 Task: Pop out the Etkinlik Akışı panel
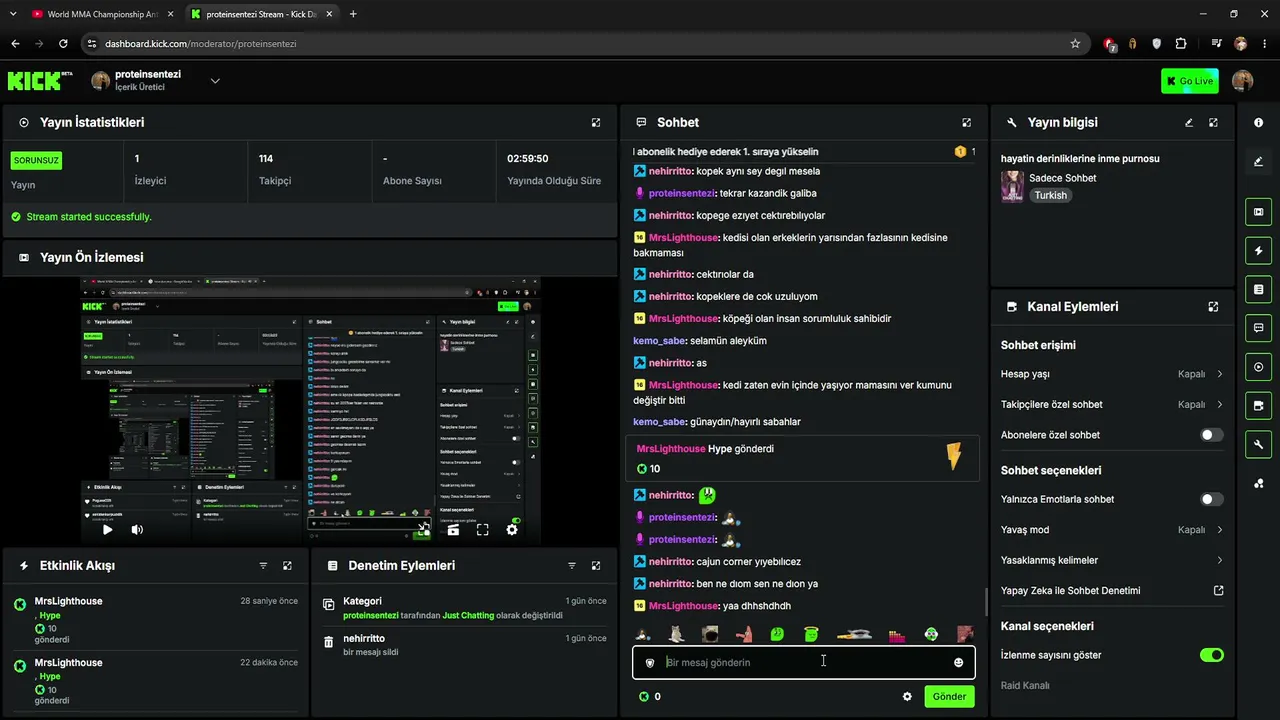(x=287, y=566)
